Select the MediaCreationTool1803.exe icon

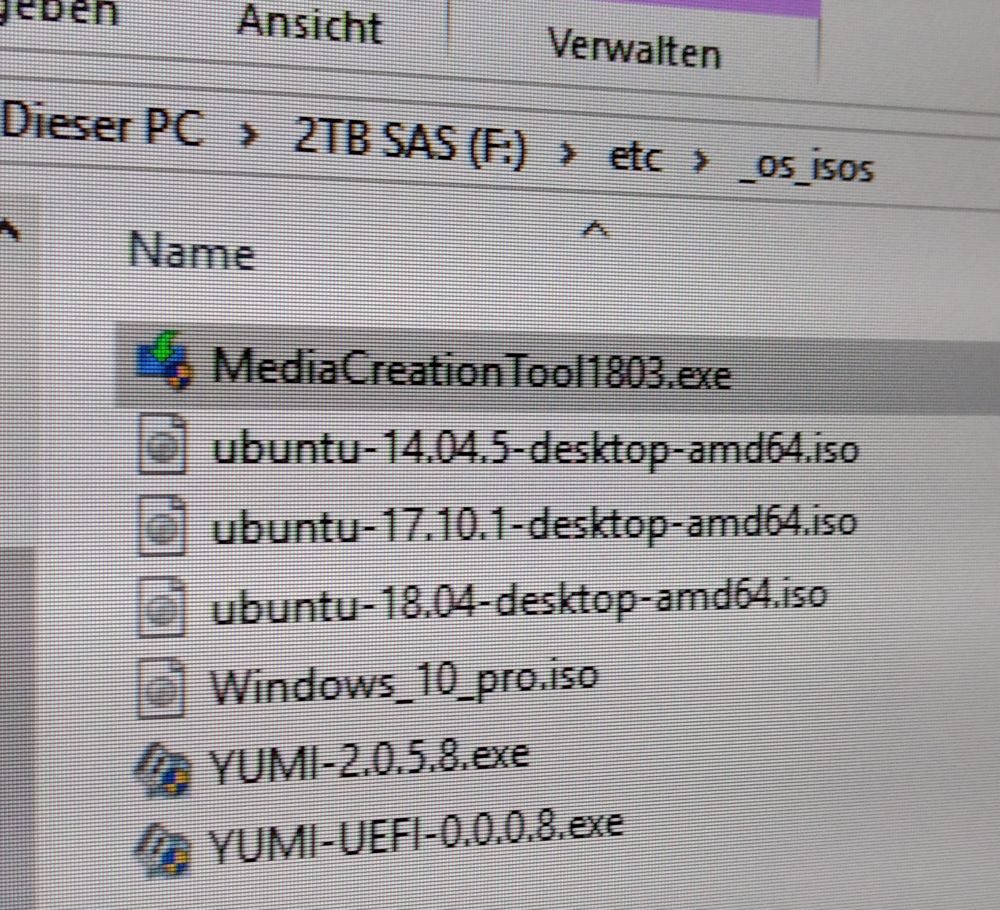pos(165,360)
